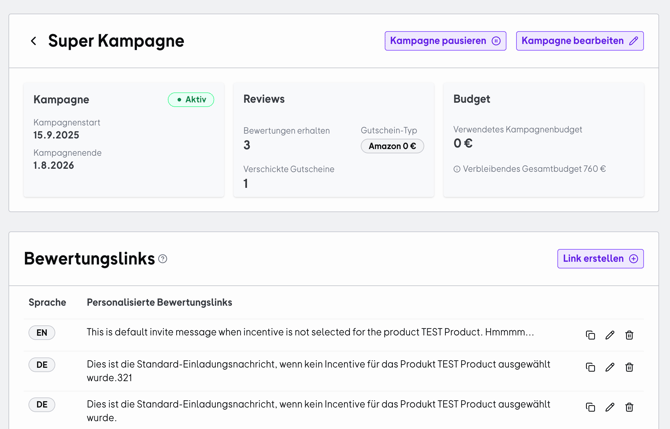Edit the last DE review link

pyautogui.click(x=610, y=407)
